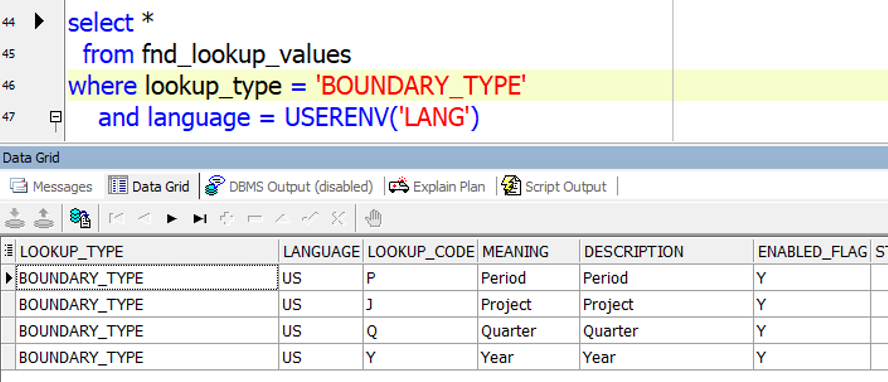Screen dimensions: 888x382
Task: Go to previous record in grid
Action: (x=144, y=218)
